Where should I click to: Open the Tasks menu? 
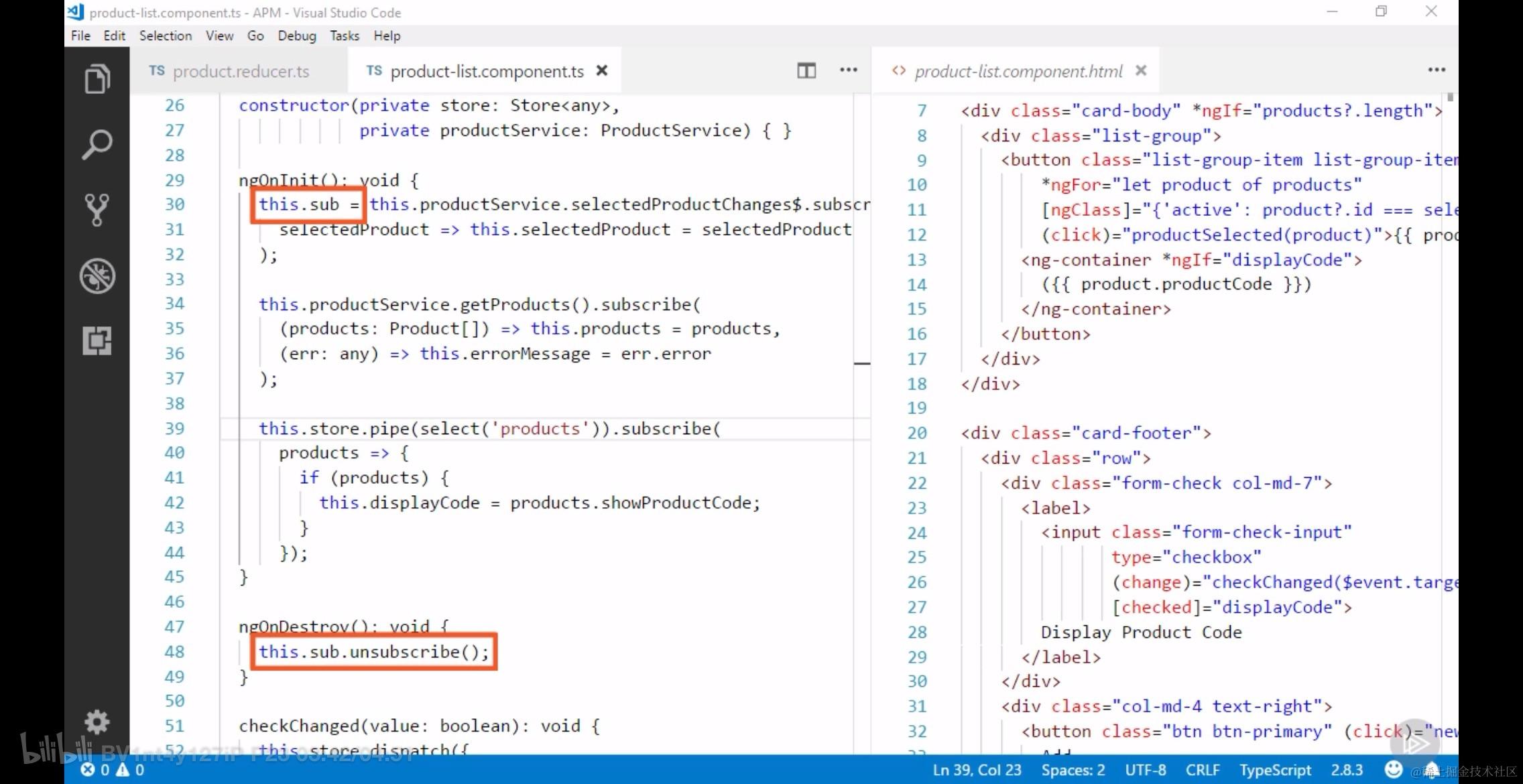coord(344,36)
